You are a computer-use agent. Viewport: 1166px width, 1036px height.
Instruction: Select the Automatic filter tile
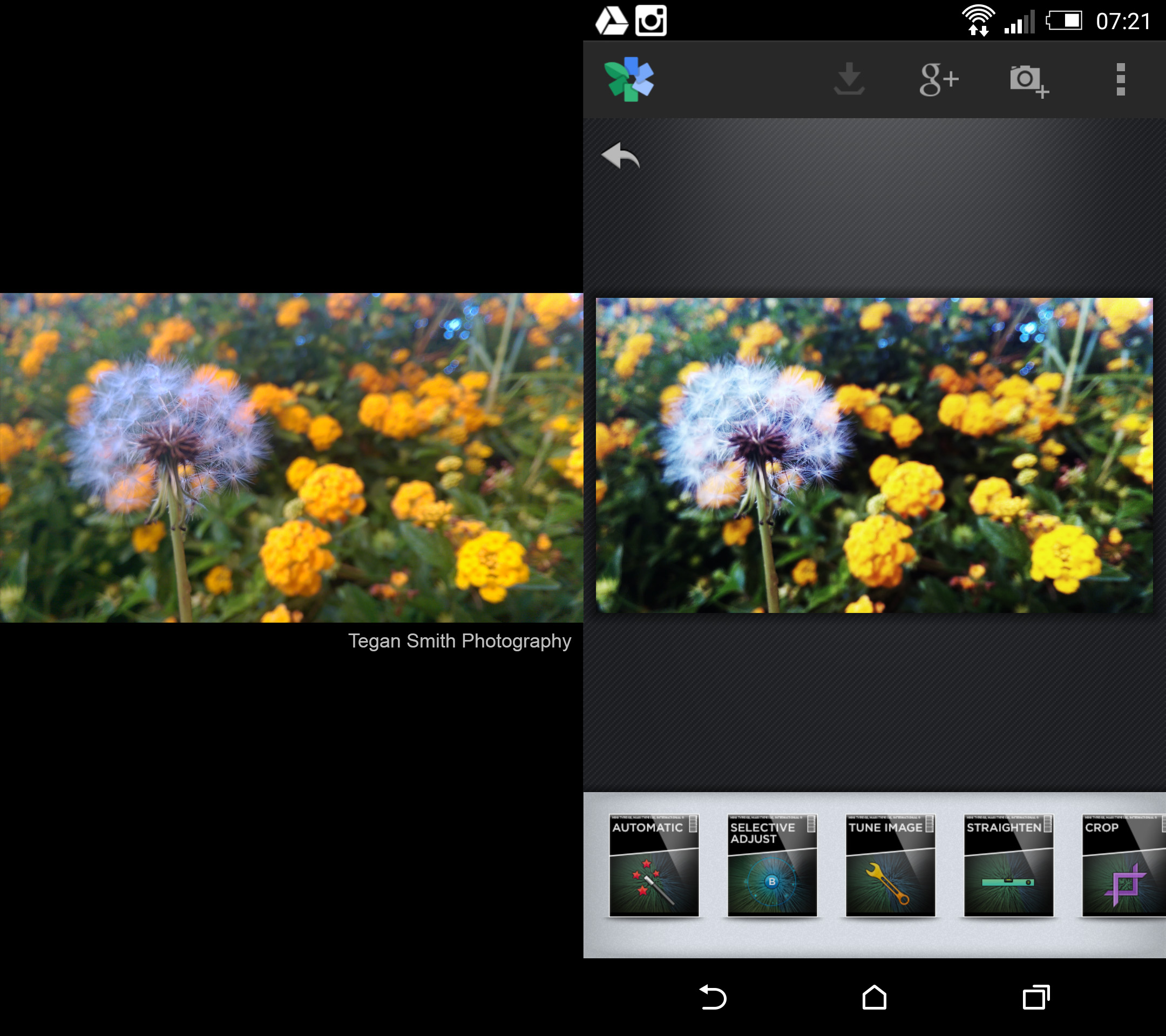point(654,865)
